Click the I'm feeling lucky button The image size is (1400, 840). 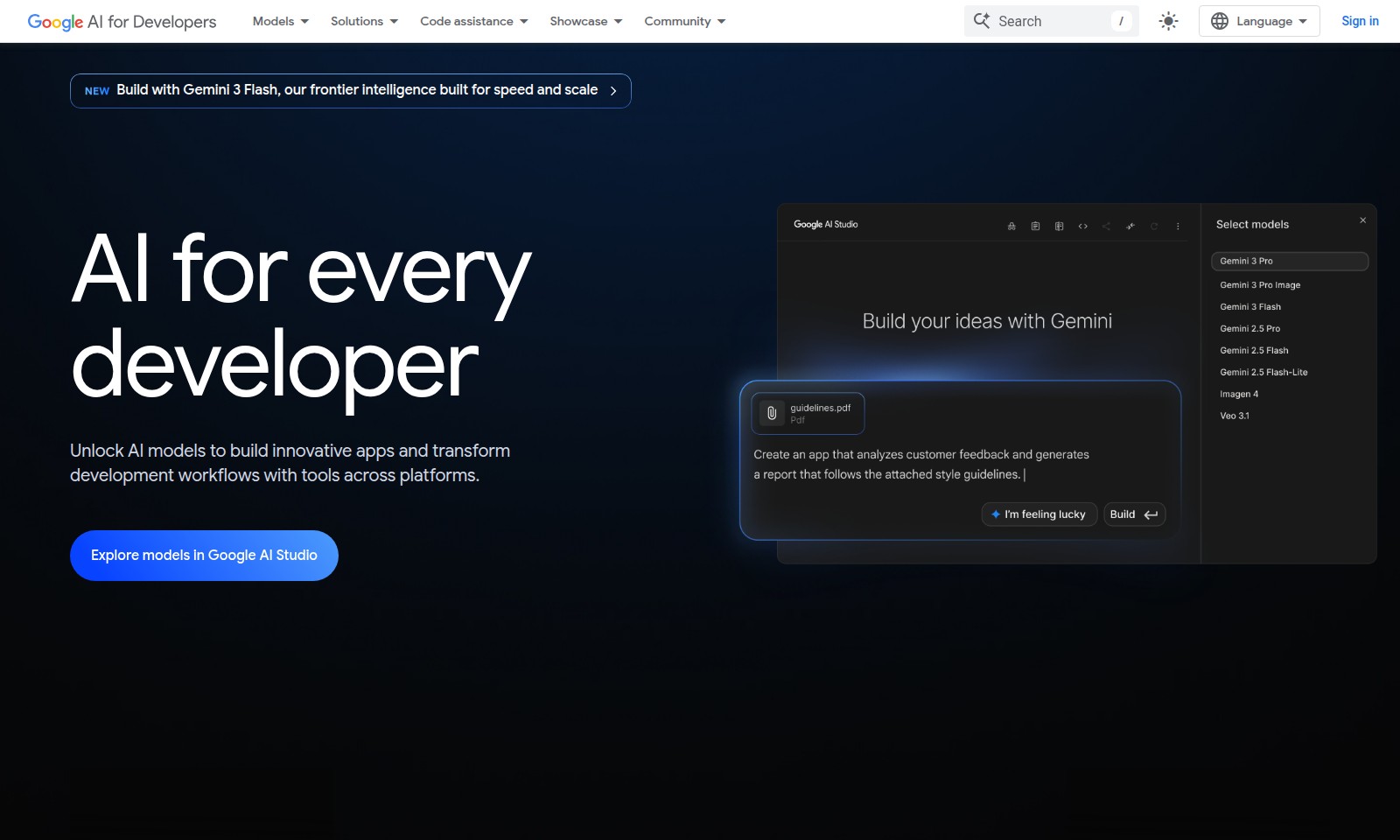point(1039,514)
